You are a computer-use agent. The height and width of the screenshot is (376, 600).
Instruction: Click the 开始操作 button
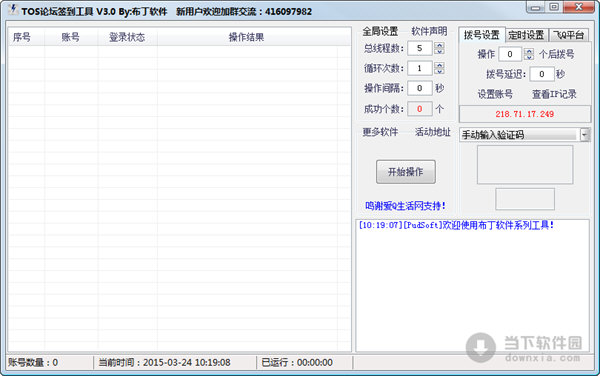pos(406,172)
